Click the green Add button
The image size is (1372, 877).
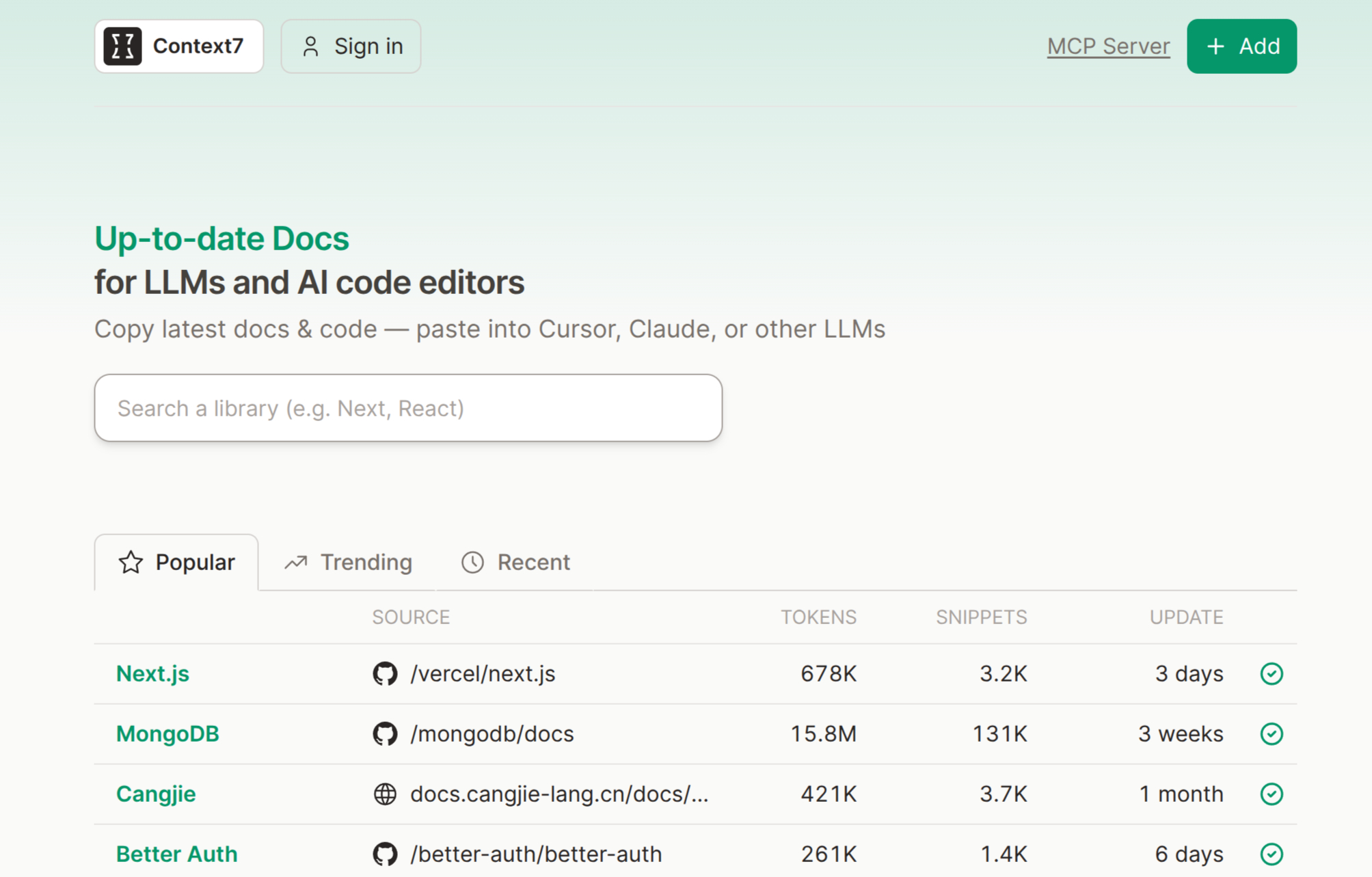[1241, 46]
